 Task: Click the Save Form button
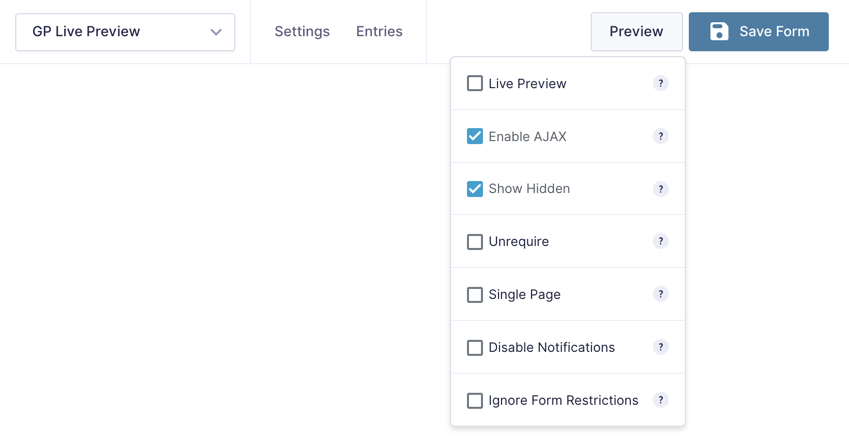coord(759,31)
